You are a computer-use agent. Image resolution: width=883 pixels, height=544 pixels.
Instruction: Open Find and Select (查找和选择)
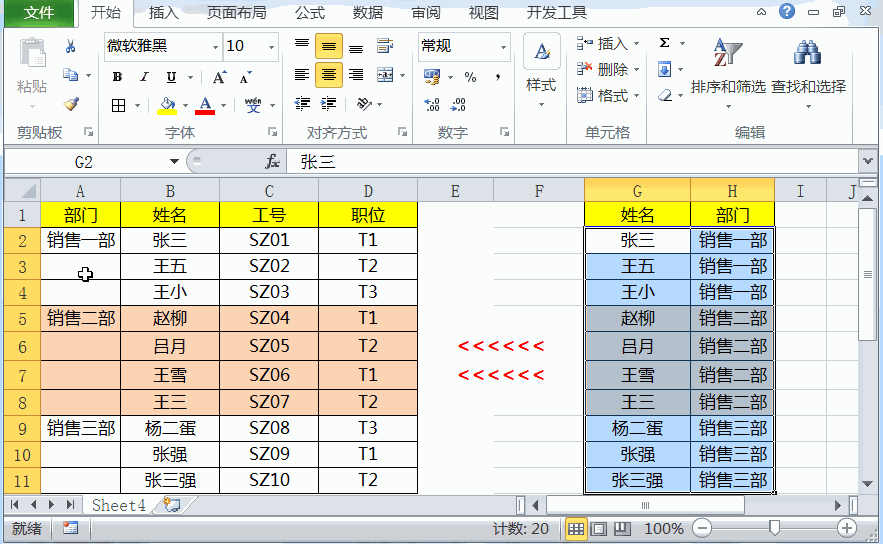(x=808, y=72)
